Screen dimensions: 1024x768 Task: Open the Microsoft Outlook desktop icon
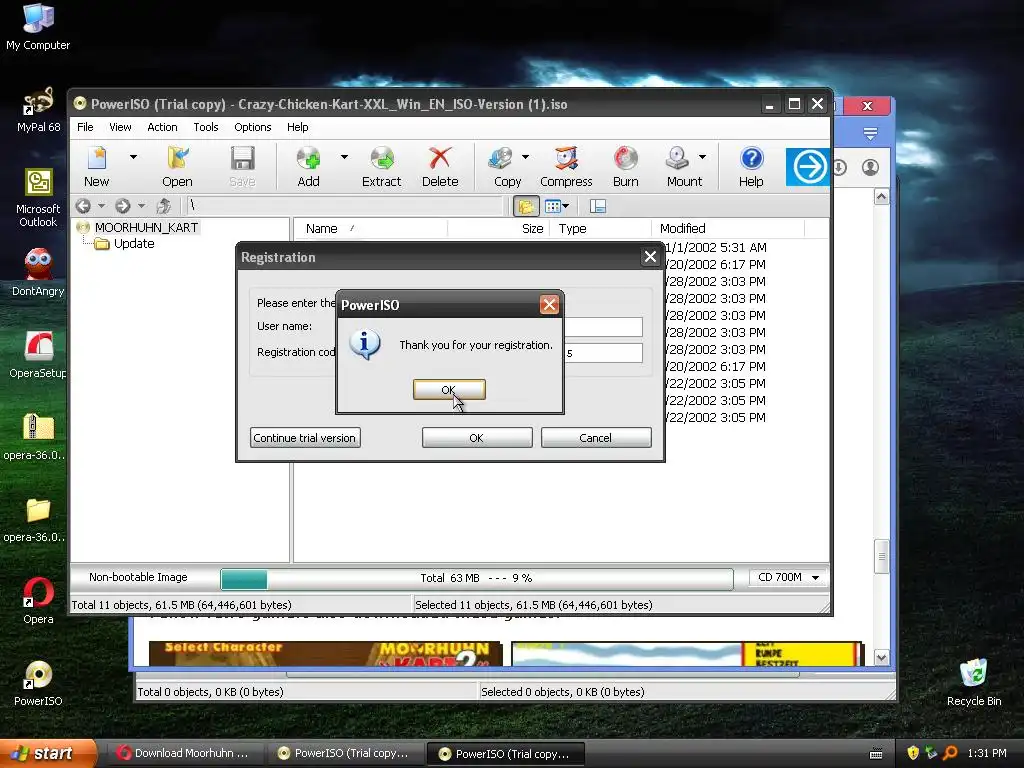[x=38, y=197]
